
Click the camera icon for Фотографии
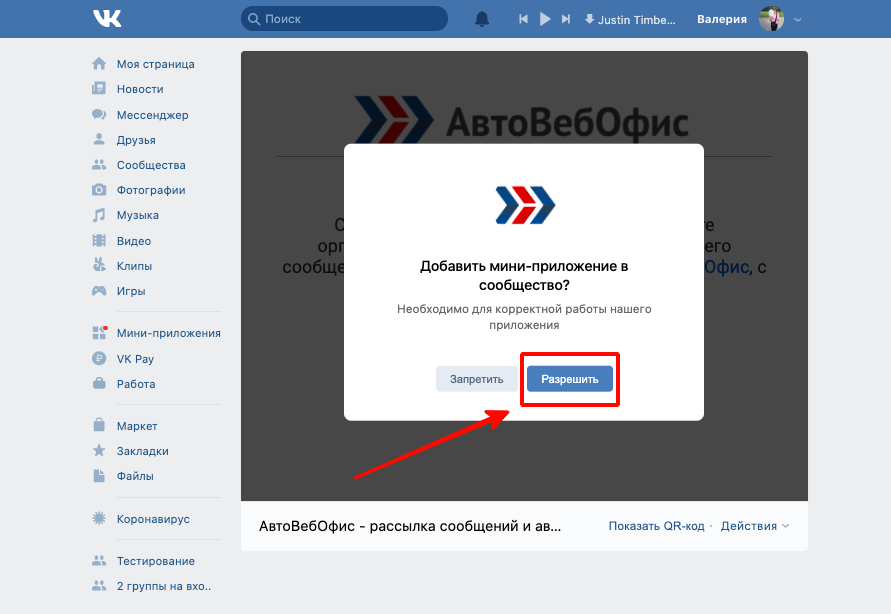(x=99, y=190)
